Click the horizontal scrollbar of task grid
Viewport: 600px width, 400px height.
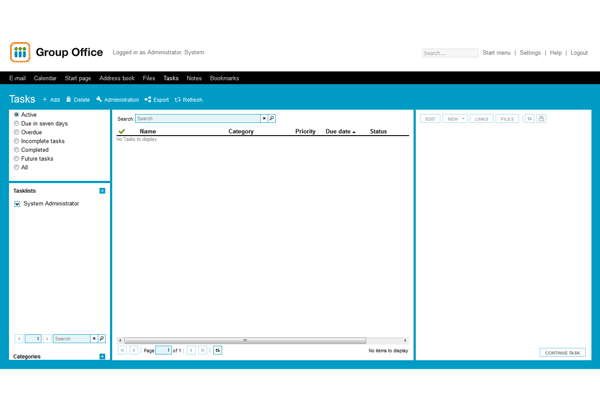245,341
